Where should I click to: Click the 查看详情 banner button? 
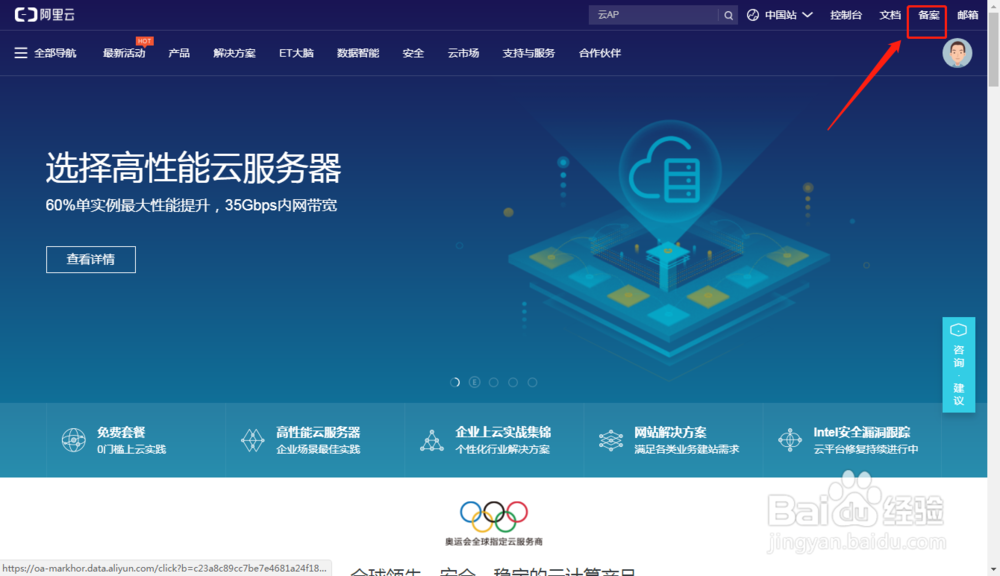(x=91, y=260)
